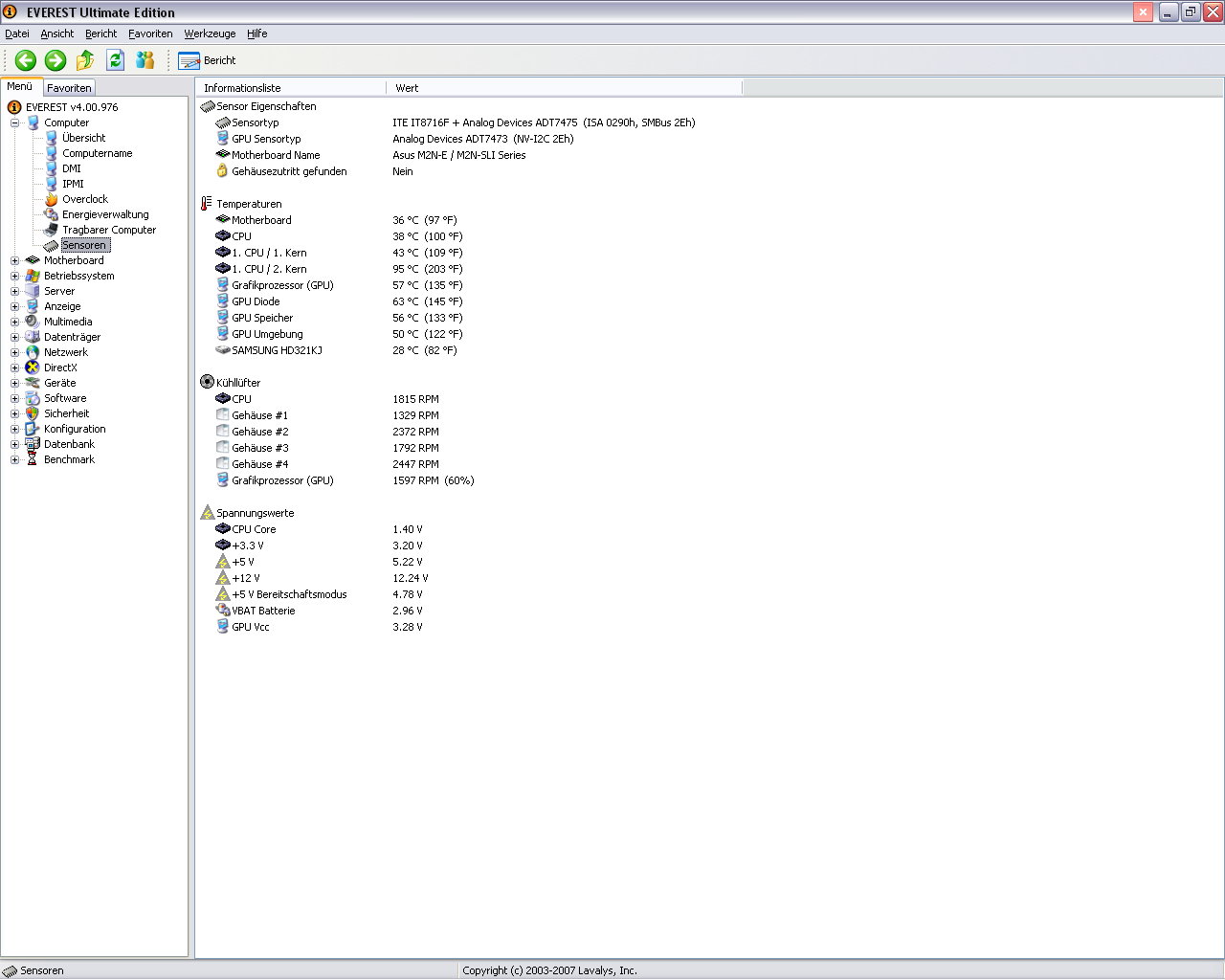Expand the DirectX tree node
This screenshot has height=980, width=1225.
pos(14,367)
